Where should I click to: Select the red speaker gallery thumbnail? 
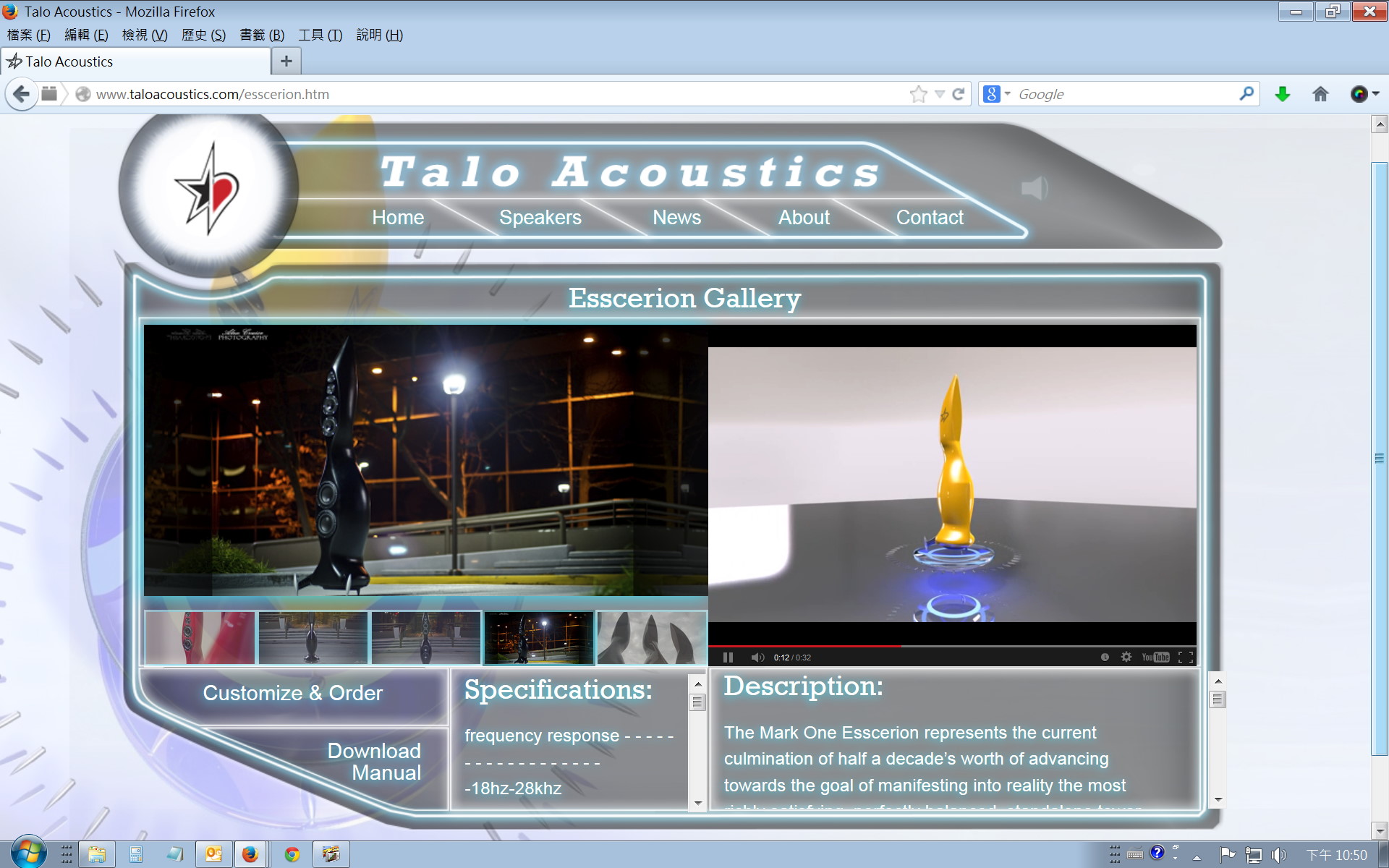coord(200,637)
